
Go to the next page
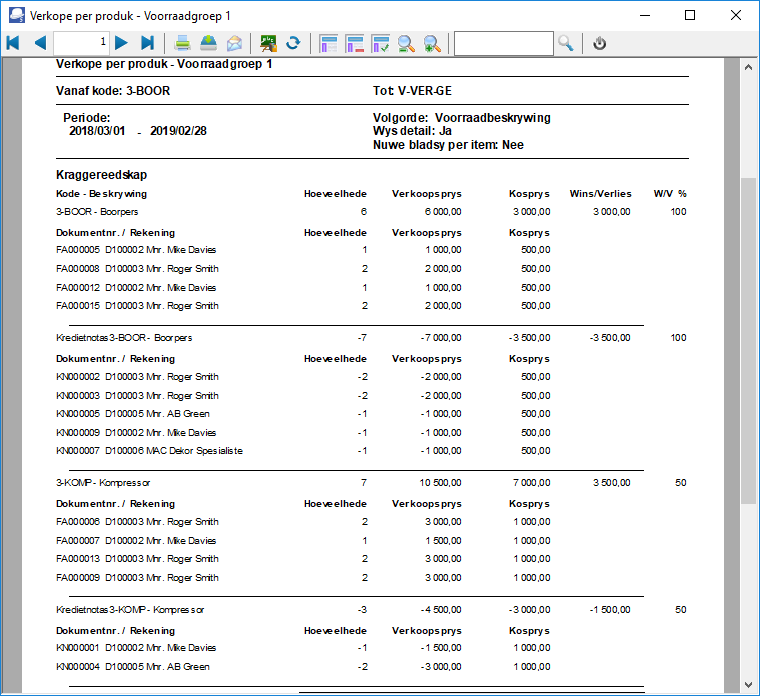pos(121,43)
